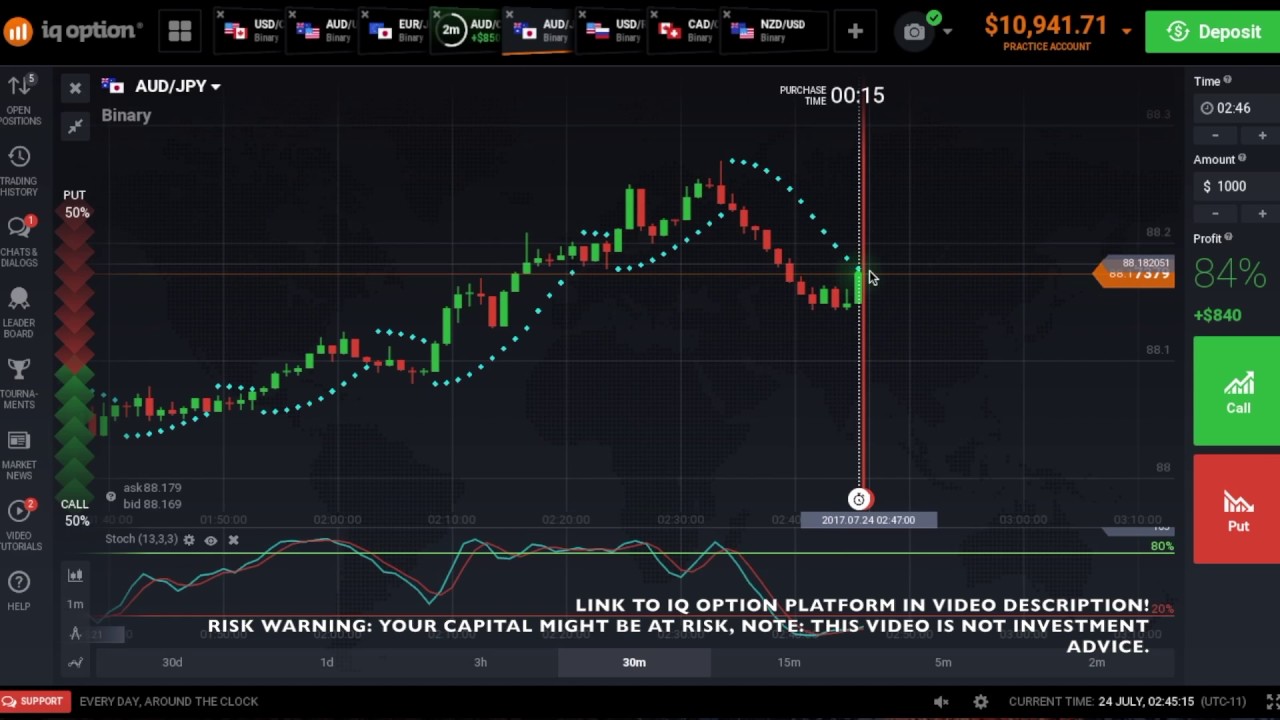Select the 5m chart time range
This screenshot has height=720, width=1280.
[x=943, y=662]
